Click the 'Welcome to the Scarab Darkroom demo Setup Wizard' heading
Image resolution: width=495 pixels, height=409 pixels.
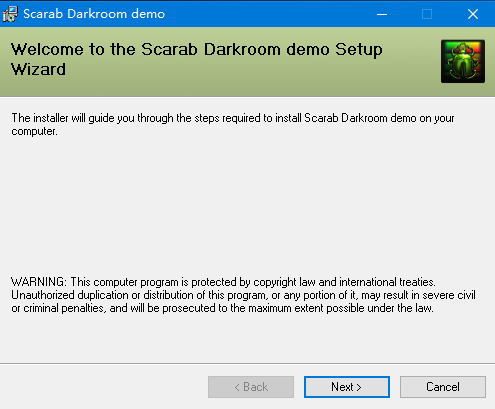point(197,59)
